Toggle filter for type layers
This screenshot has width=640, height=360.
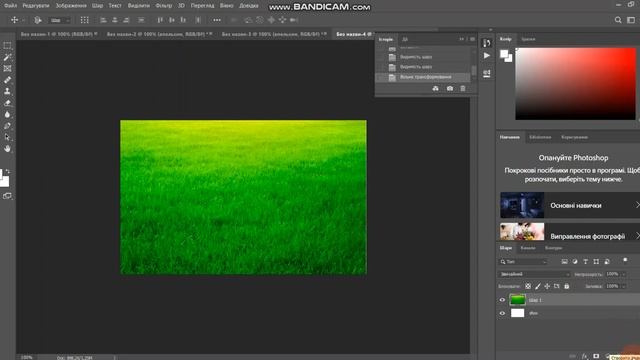click(x=585, y=262)
